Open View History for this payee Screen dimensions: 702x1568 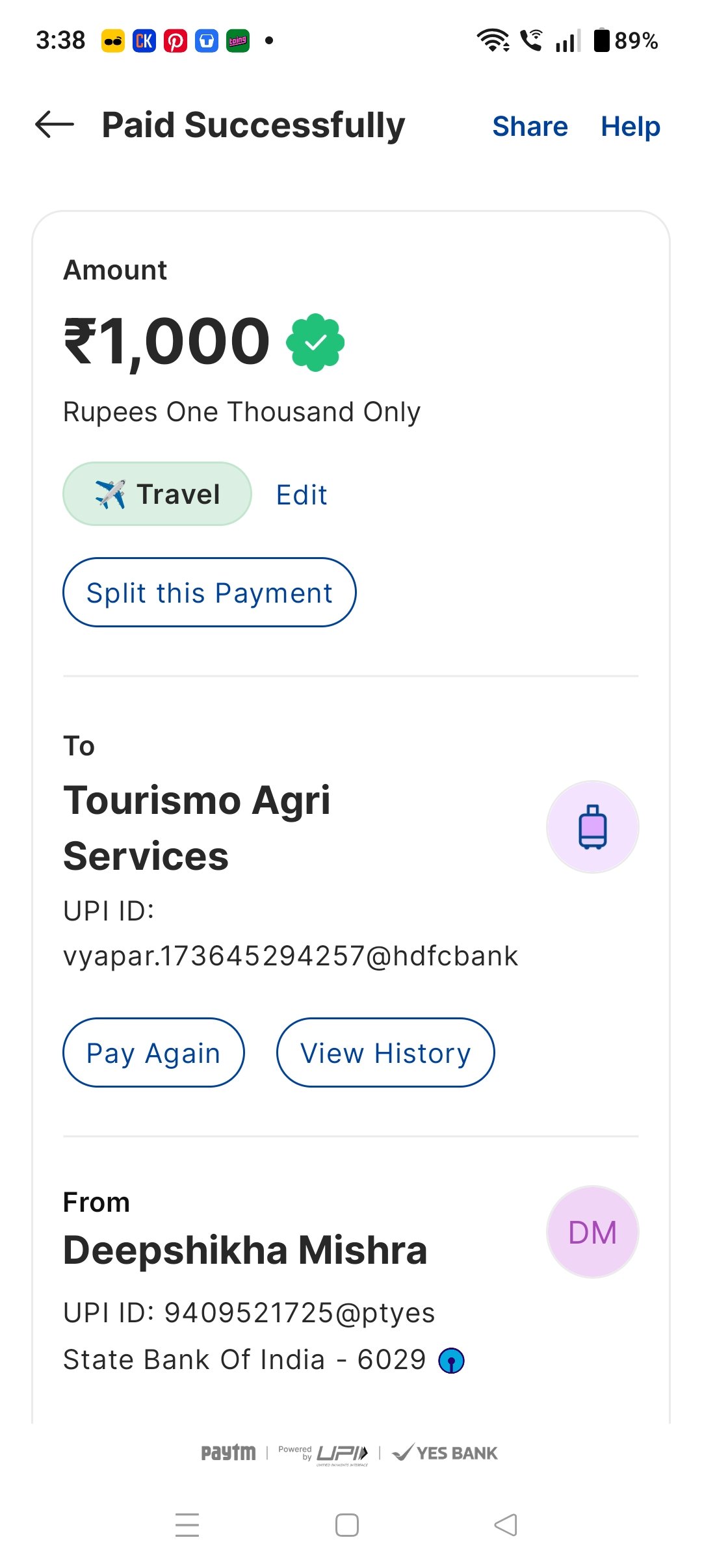(385, 1052)
